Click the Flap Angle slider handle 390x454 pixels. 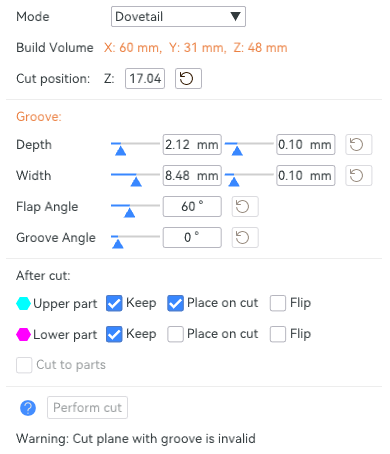[129, 212]
